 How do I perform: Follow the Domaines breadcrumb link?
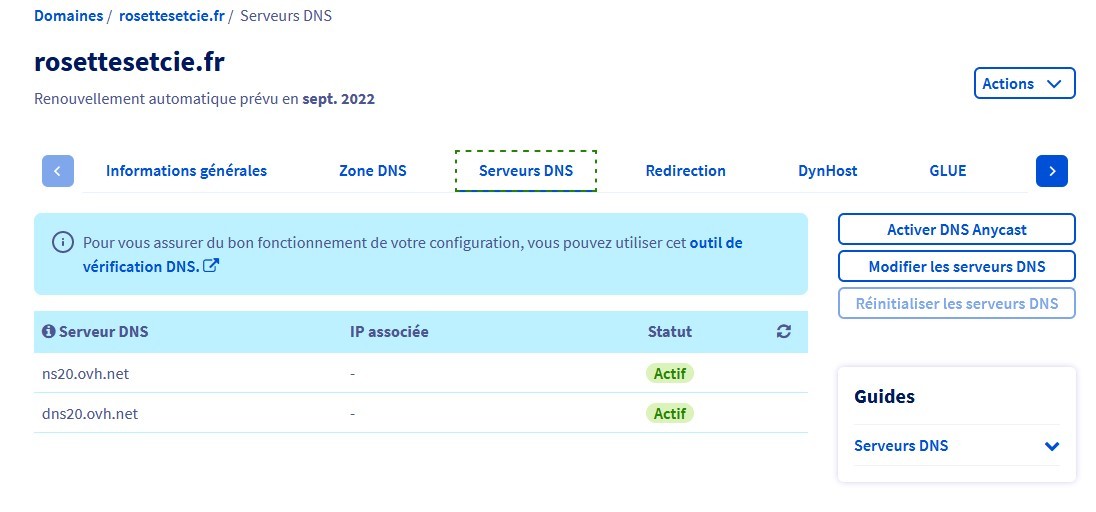(x=68, y=16)
